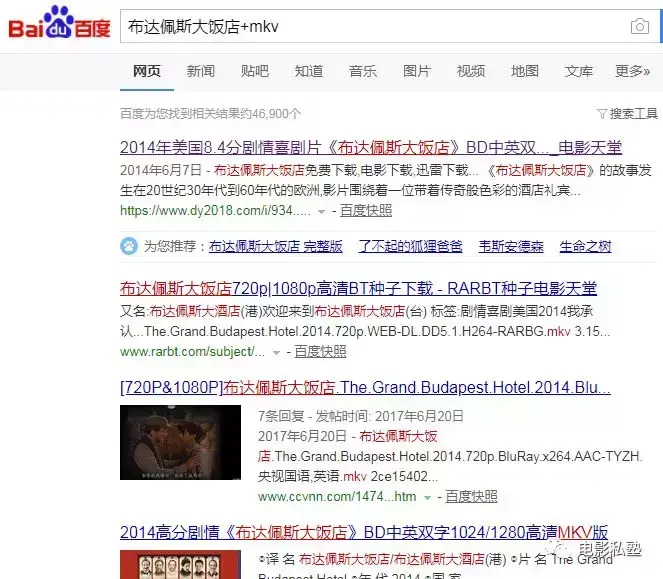The image size is (663, 579).
Task: Open the [720P&1080P] Grand Budapest Hotel result
Action: (365, 387)
